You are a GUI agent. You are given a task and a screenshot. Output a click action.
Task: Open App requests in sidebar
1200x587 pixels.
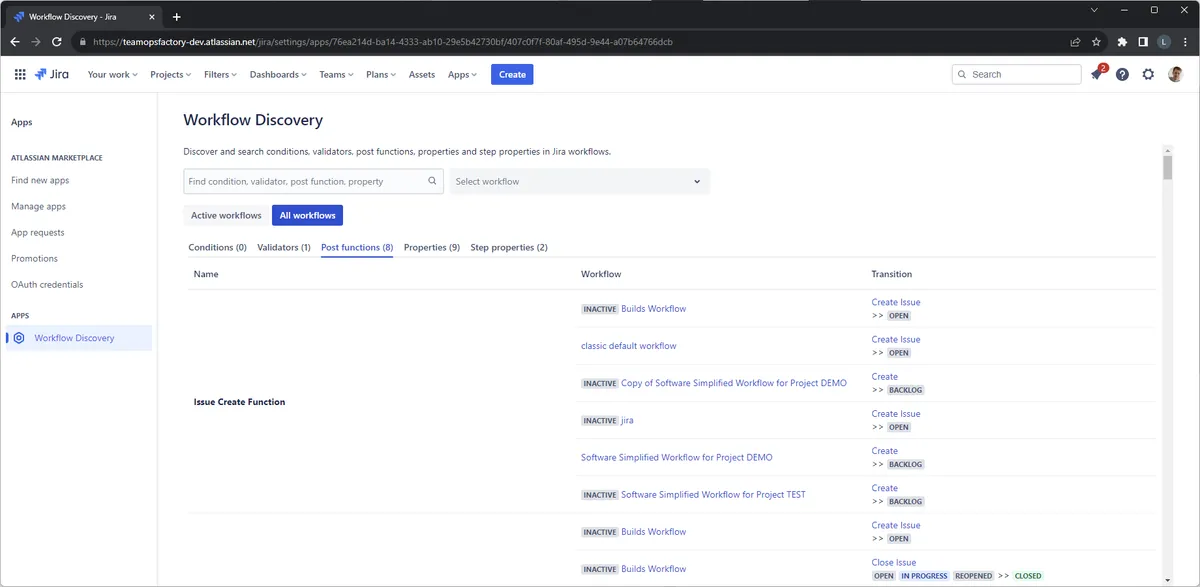(x=37, y=232)
